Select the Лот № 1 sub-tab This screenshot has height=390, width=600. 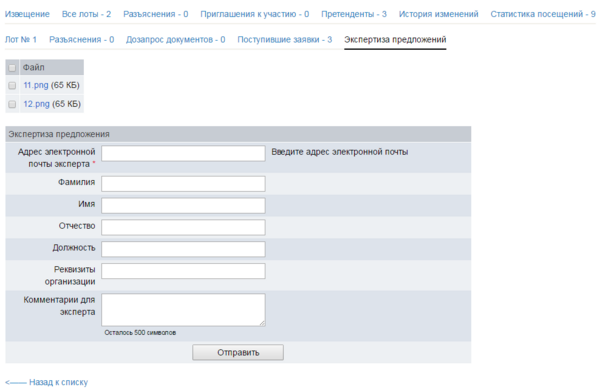click(x=21, y=39)
